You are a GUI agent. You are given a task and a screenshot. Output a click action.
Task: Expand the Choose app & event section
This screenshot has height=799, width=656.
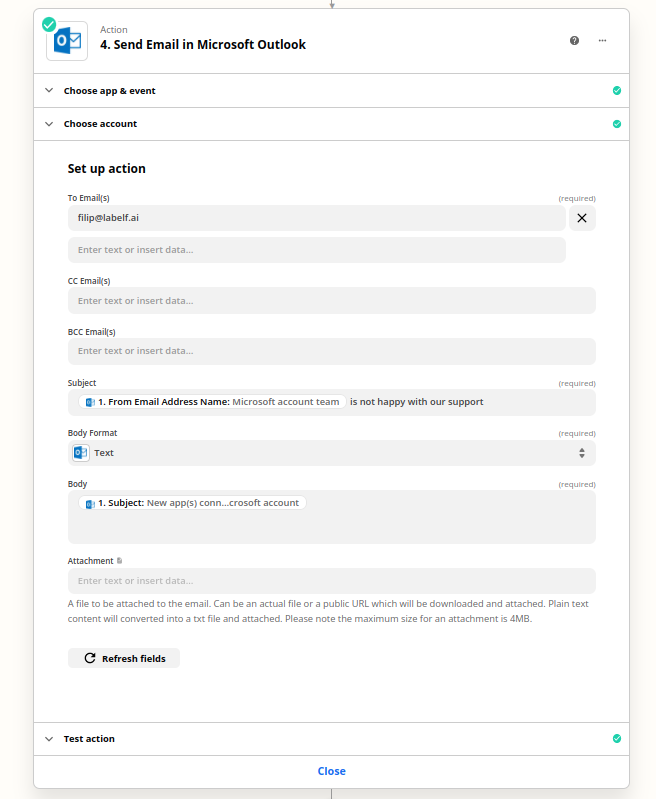pyautogui.click(x=49, y=91)
